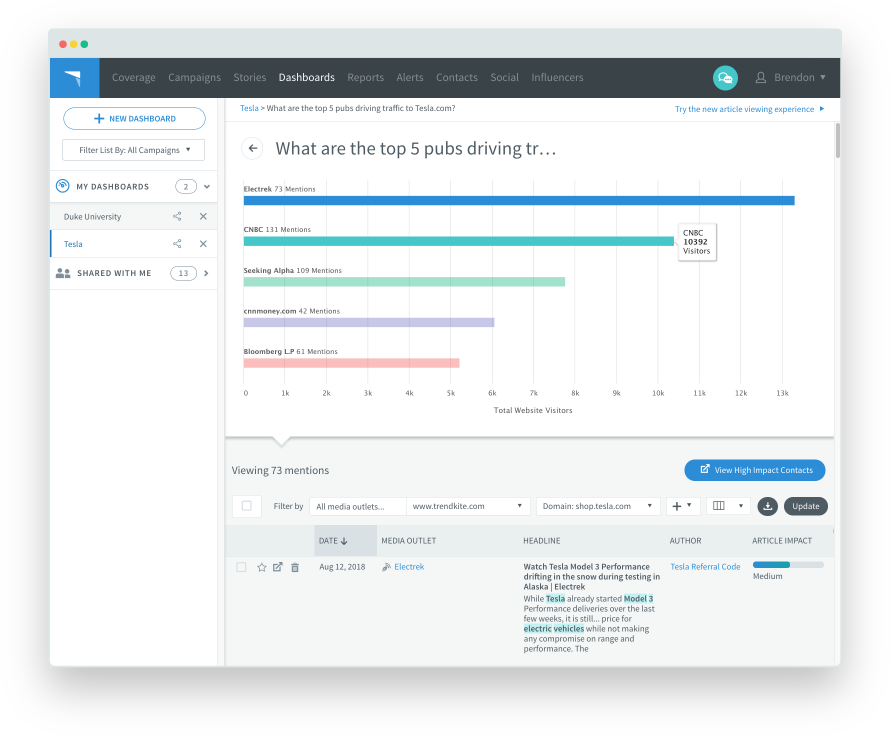The image size is (890, 736).
Task: Open the Influencers section
Action: pyautogui.click(x=557, y=77)
